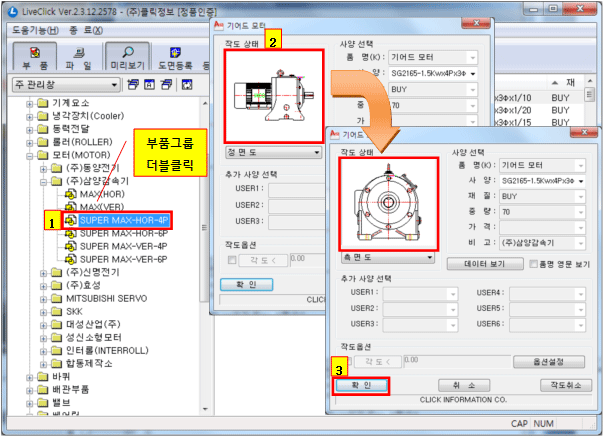Viewport: 603px width, 436px height.
Task: Open 중량 70 dropdown in front dialog
Action: click(542, 212)
